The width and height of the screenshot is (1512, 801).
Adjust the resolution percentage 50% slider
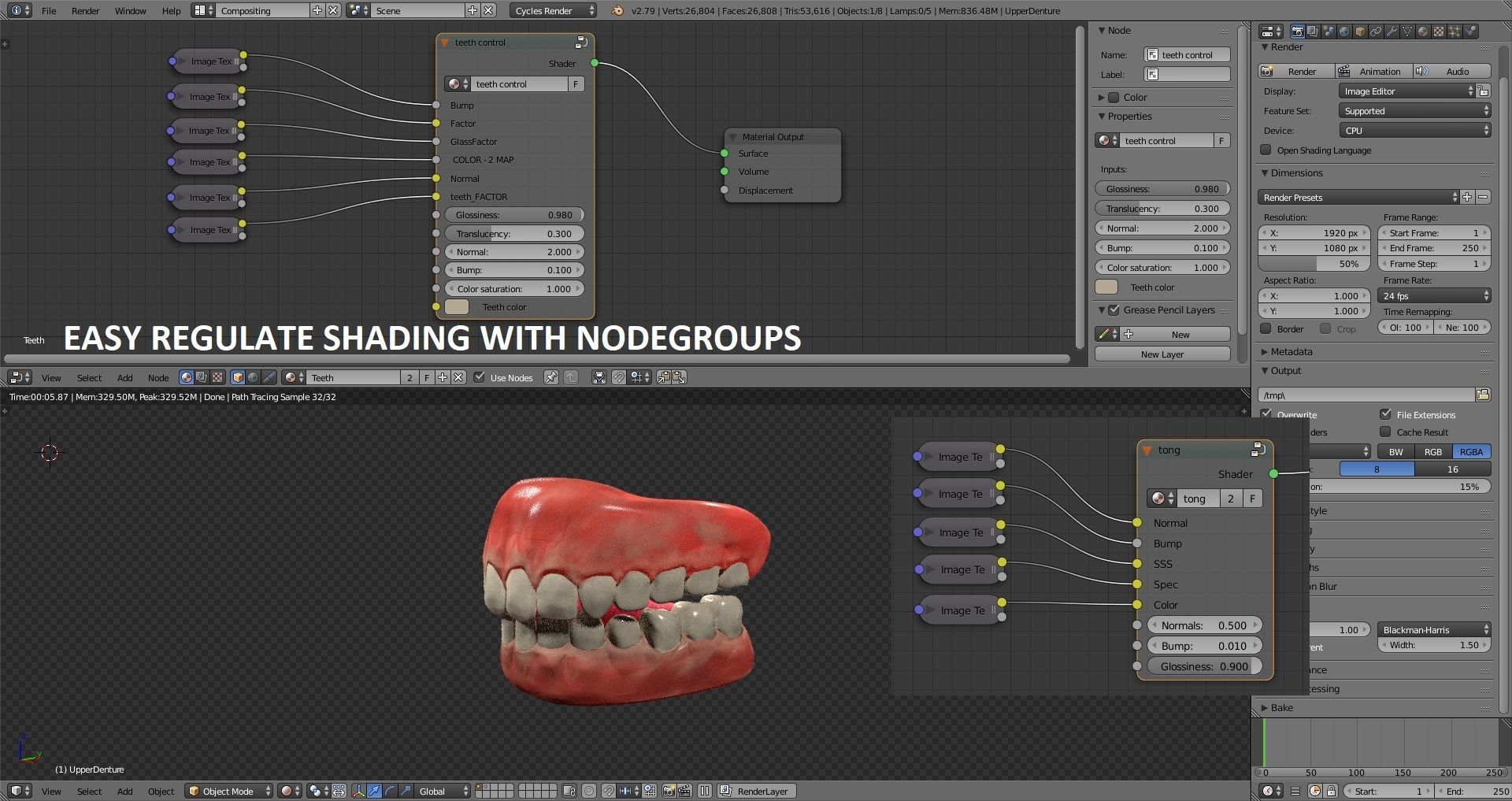pyautogui.click(x=1314, y=264)
